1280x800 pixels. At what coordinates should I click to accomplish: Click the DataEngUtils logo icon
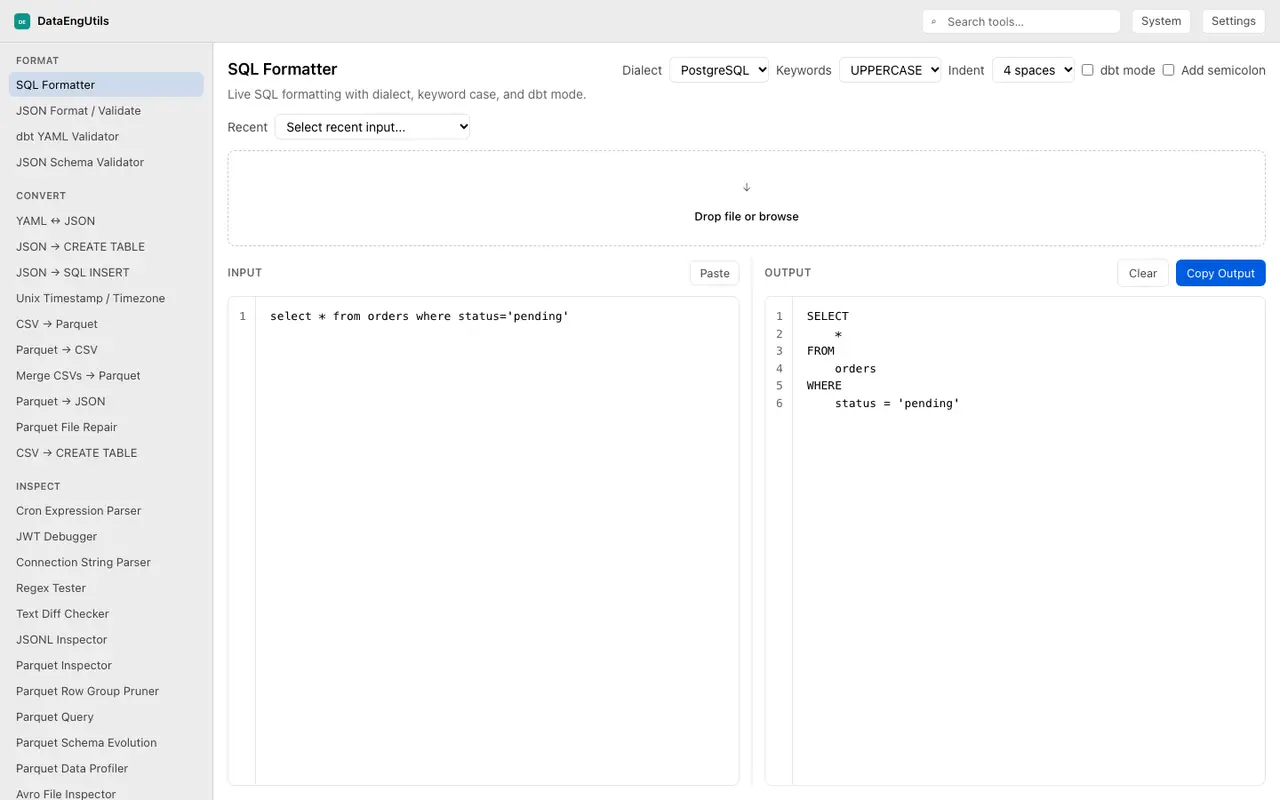coord(22,21)
